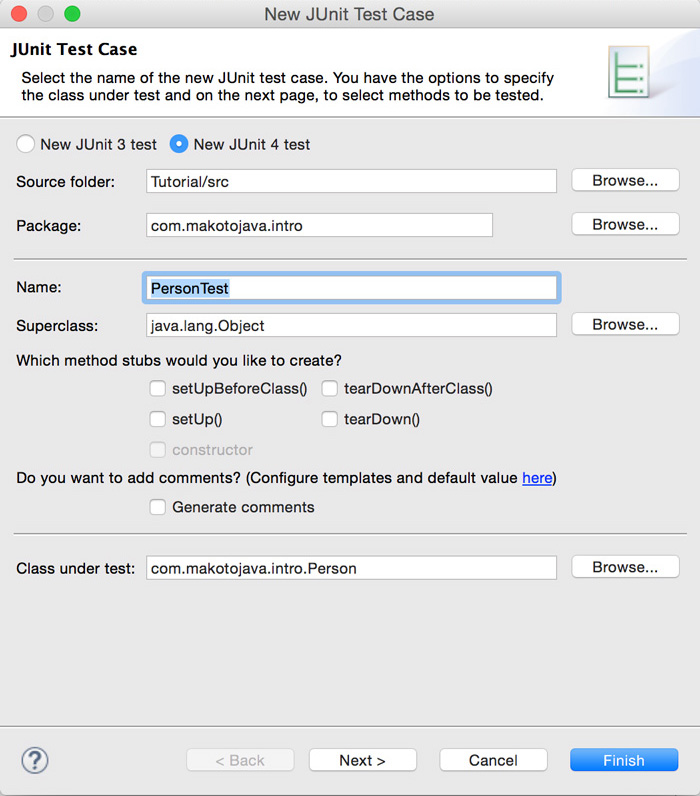Click into the Name field containing PersonTest

(x=350, y=288)
